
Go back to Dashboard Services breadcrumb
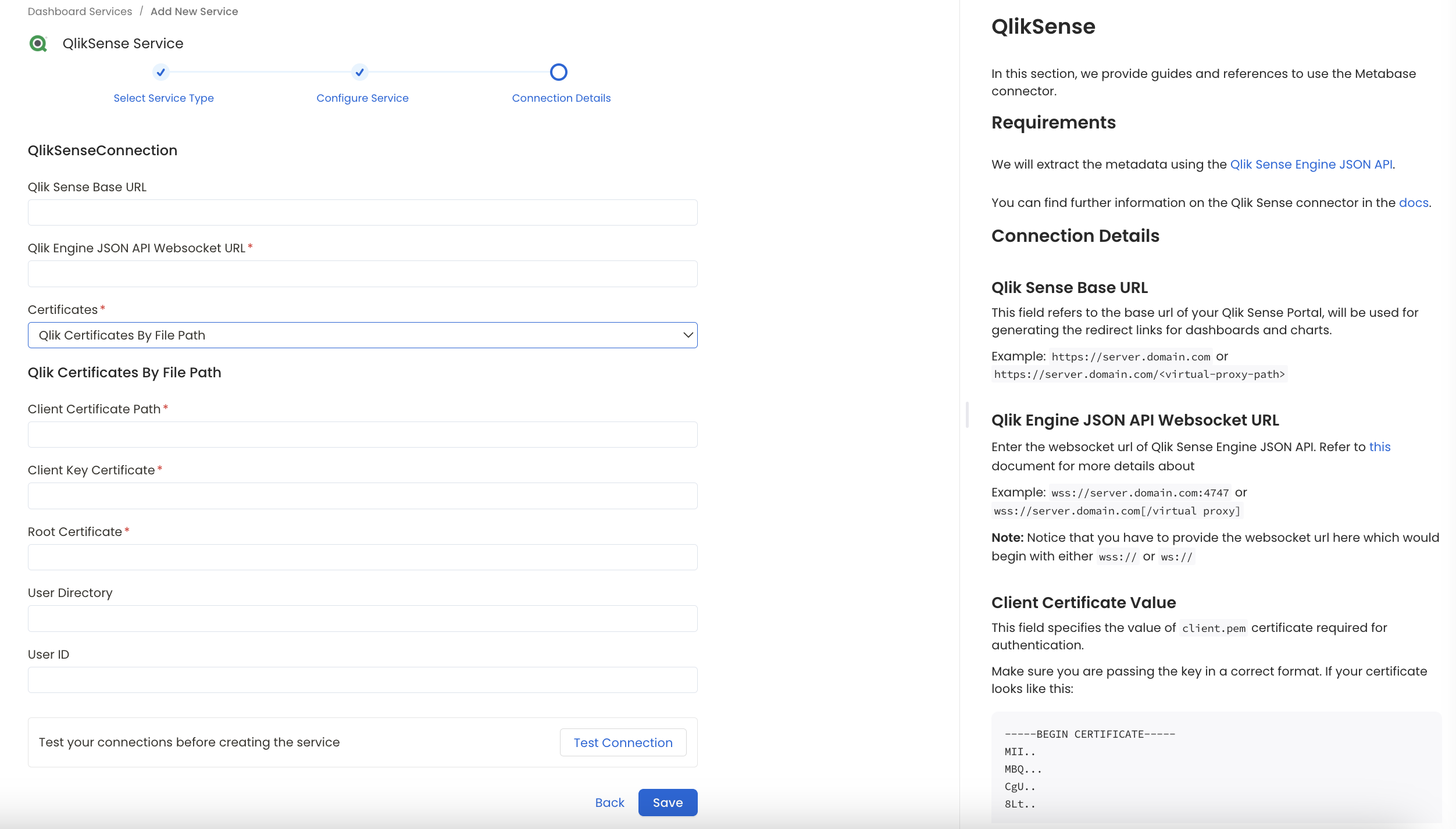80,11
